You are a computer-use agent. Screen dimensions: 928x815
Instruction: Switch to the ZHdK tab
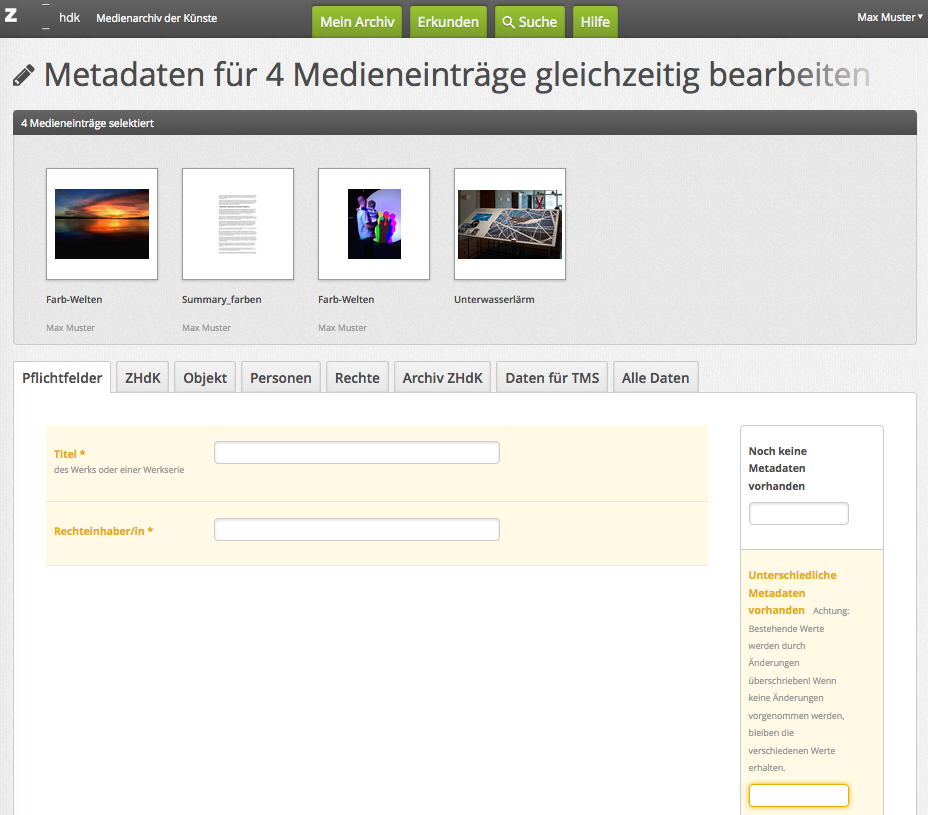[142, 378]
